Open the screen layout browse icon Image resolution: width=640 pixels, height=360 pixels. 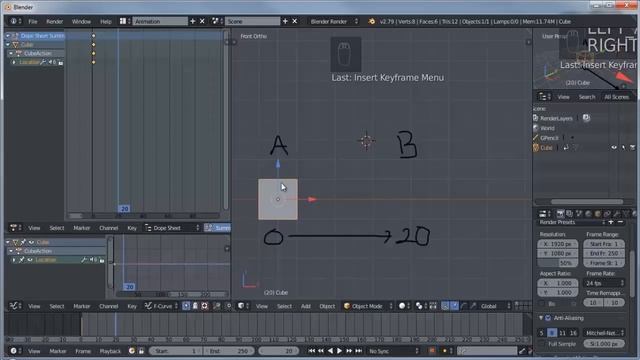tap(124, 21)
